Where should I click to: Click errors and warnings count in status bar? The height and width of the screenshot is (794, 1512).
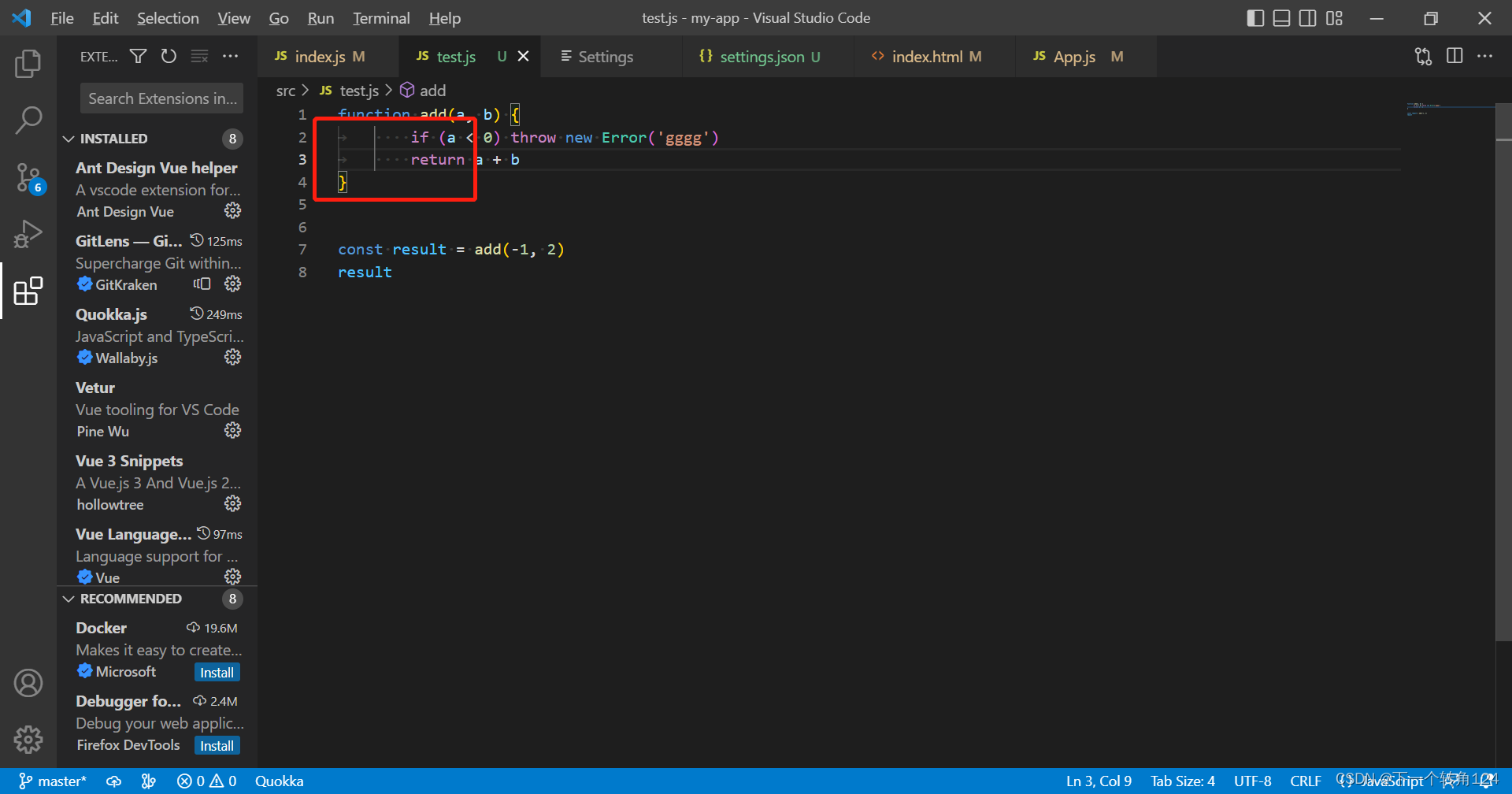pyautogui.click(x=206, y=781)
